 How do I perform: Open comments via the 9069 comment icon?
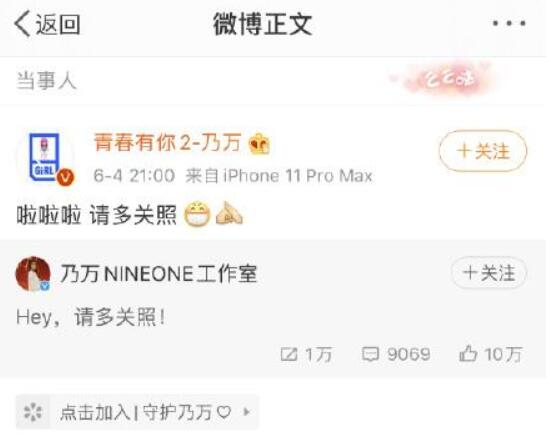396,354
